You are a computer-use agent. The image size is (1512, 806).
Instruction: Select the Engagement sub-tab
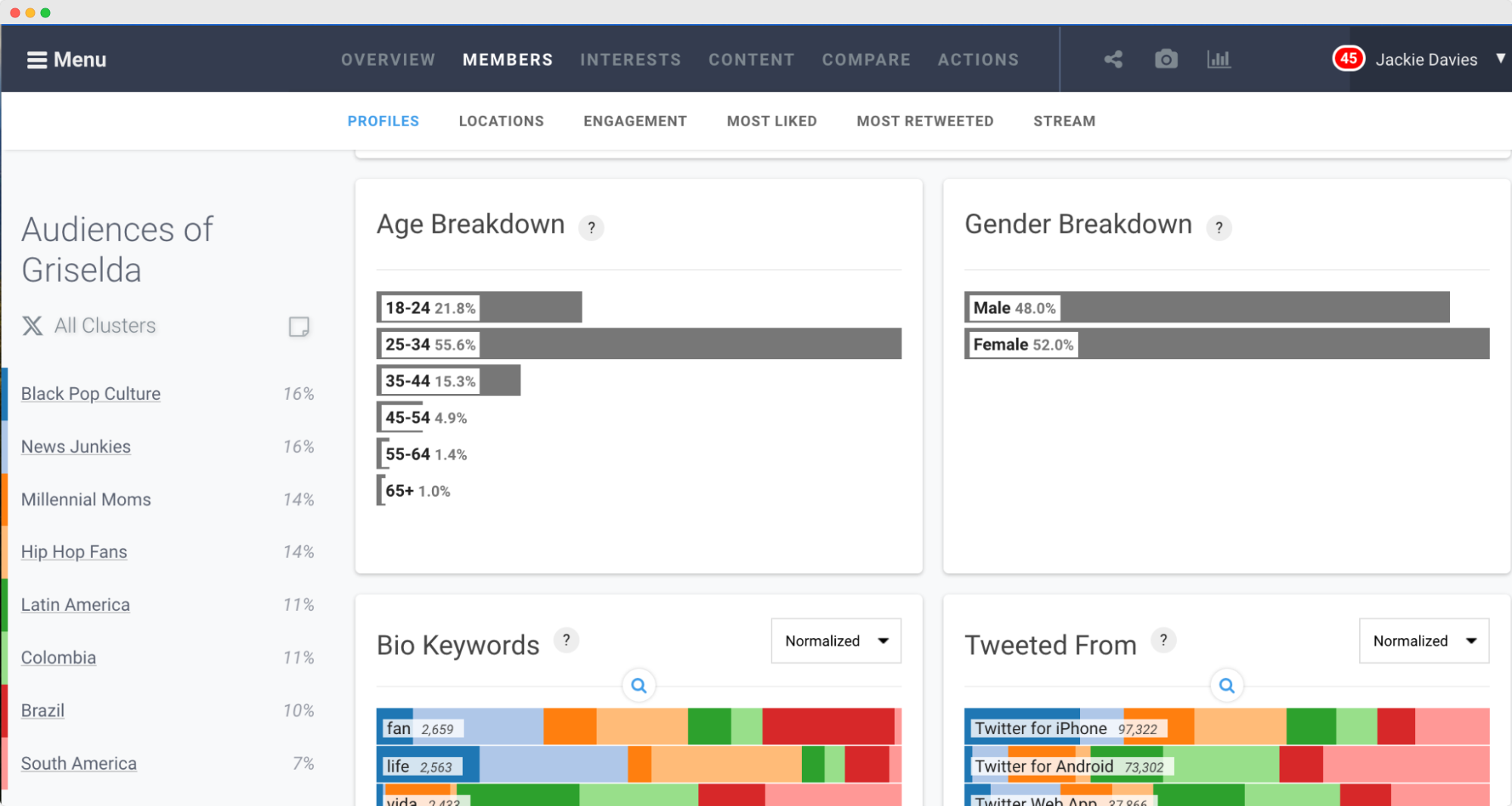pos(635,121)
